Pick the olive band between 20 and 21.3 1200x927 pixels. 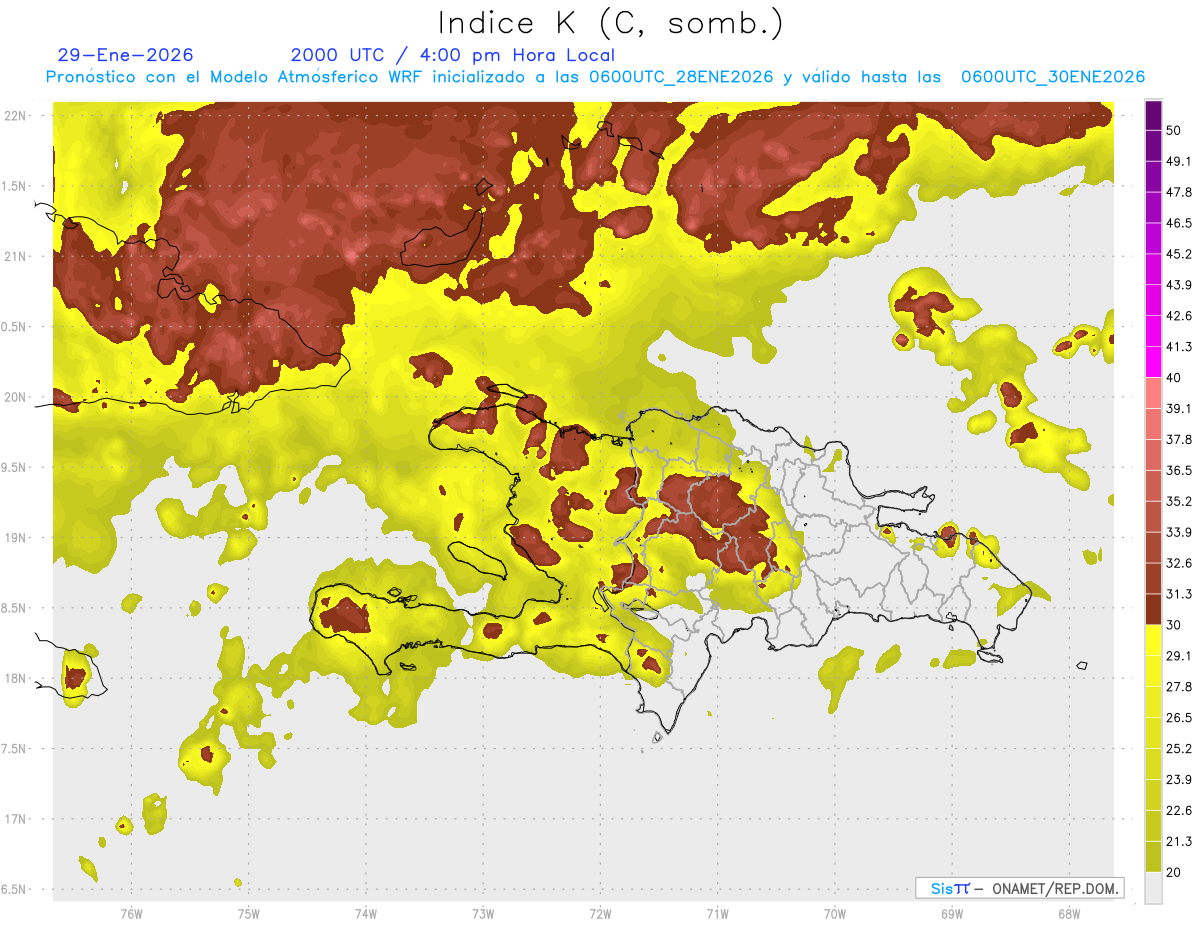(1153, 857)
